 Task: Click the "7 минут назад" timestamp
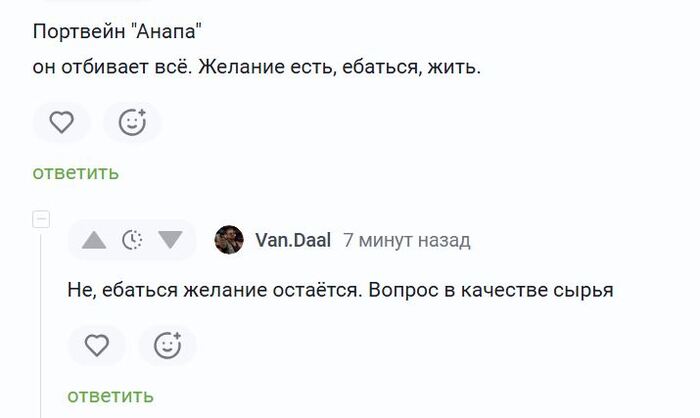pyautogui.click(x=406, y=240)
